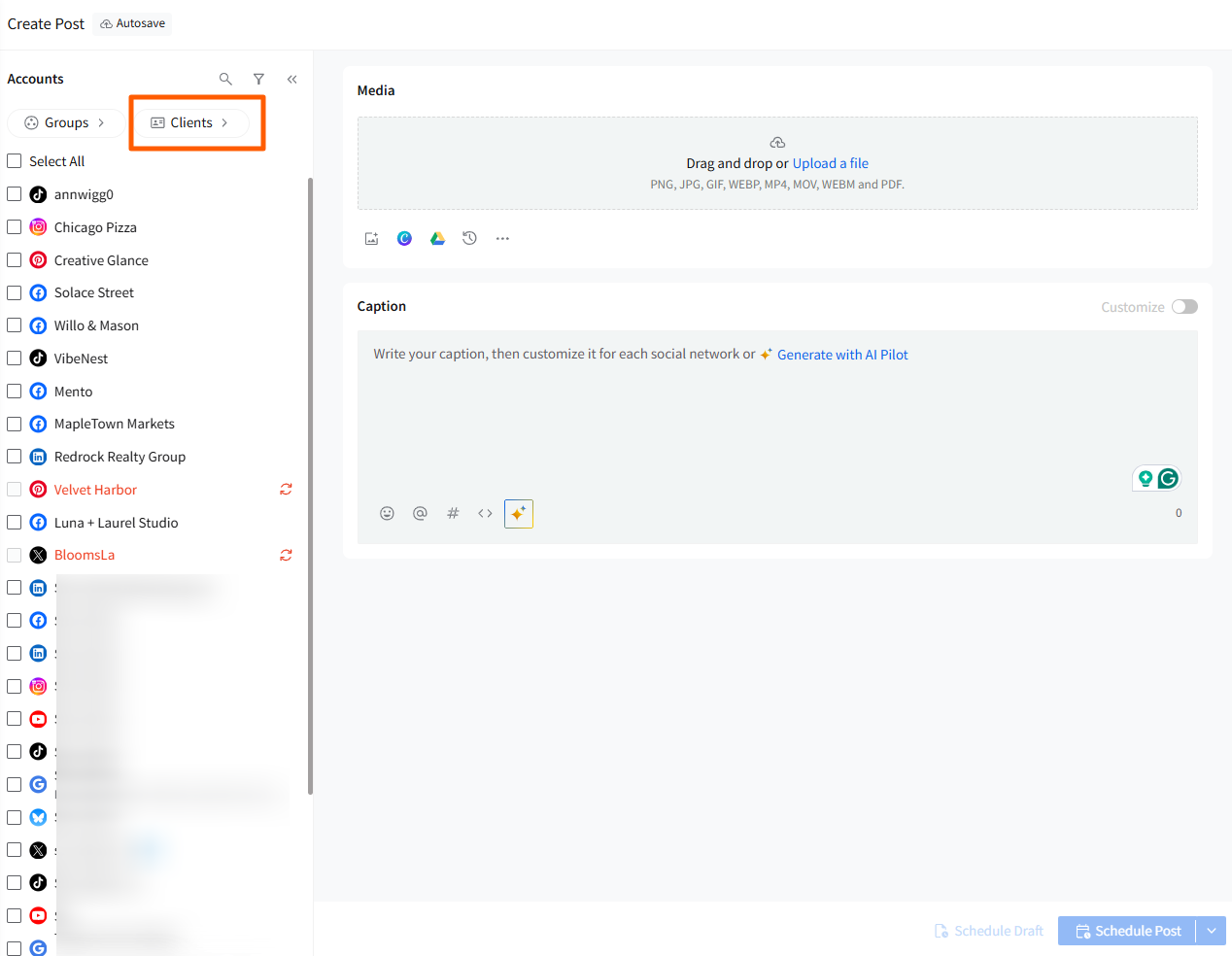Image resolution: width=1232 pixels, height=956 pixels.
Task: Click the accounts list scrollbar
Action: click(x=310, y=486)
